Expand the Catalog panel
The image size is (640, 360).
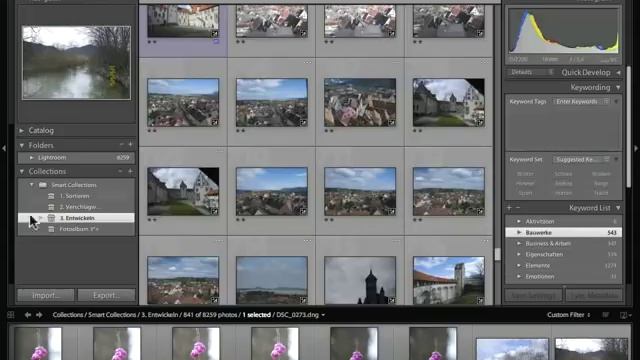coord(22,131)
